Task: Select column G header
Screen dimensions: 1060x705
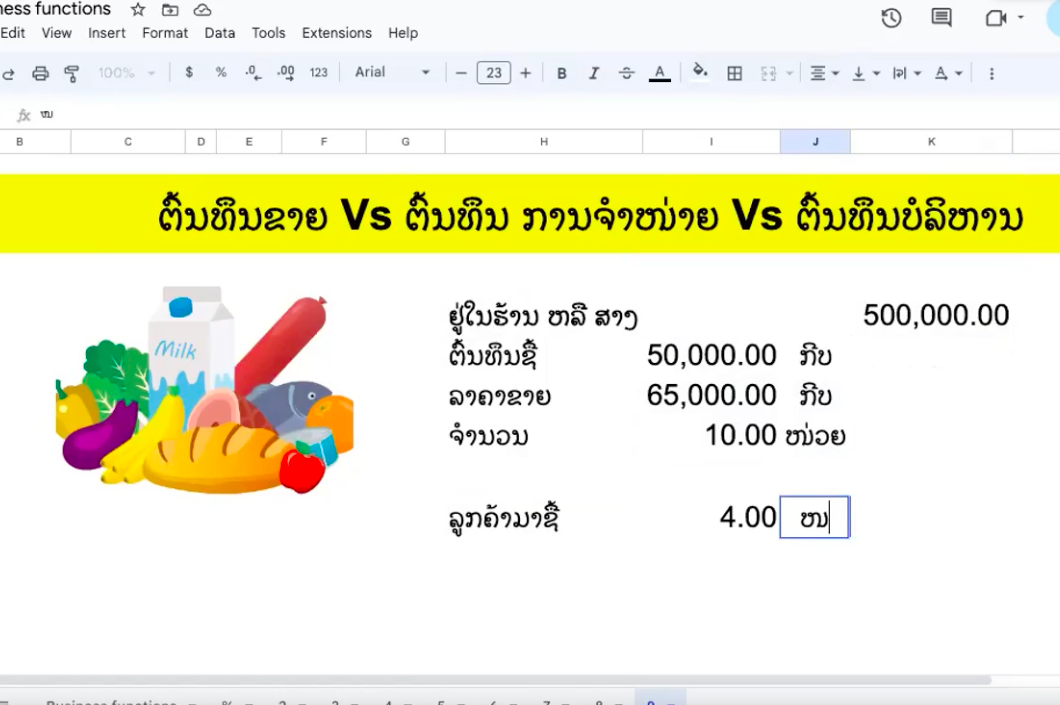Action: [x=406, y=141]
